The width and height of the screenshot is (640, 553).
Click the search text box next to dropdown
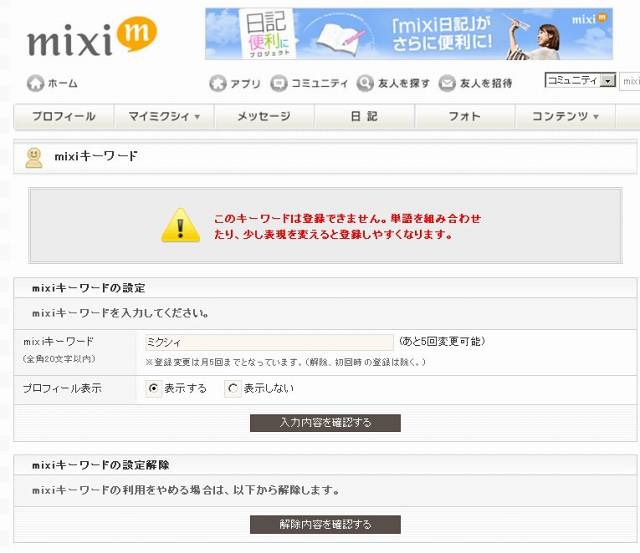630,81
